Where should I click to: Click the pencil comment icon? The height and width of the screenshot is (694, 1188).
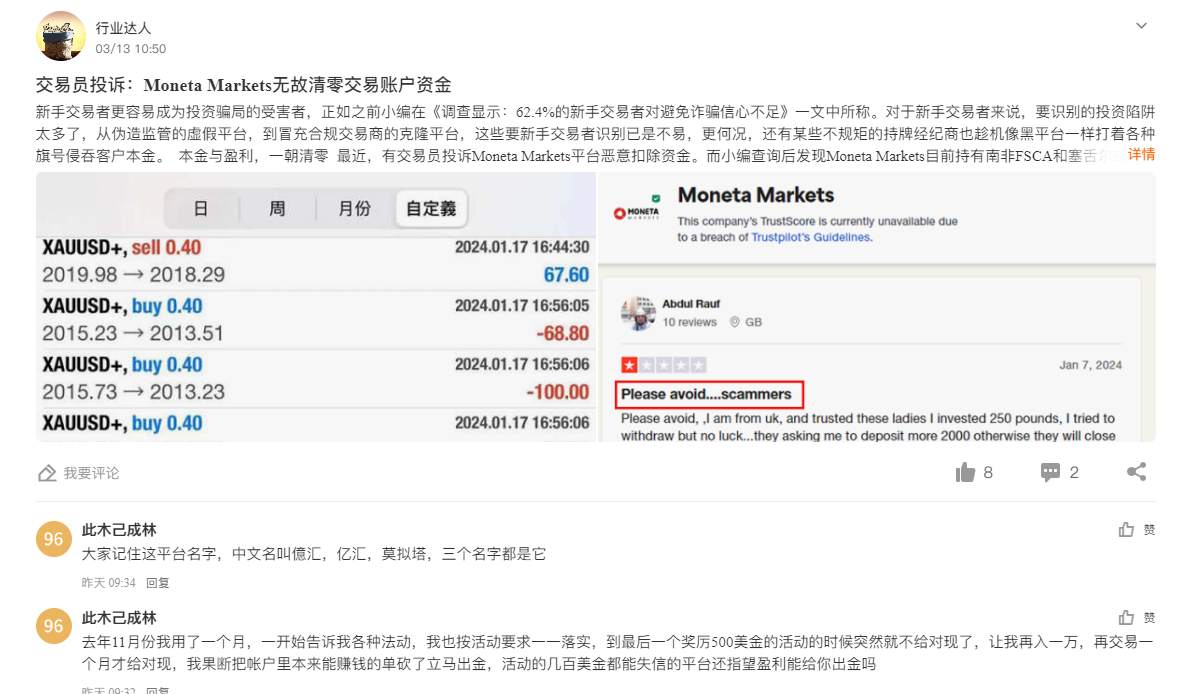pyautogui.click(x=47, y=473)
